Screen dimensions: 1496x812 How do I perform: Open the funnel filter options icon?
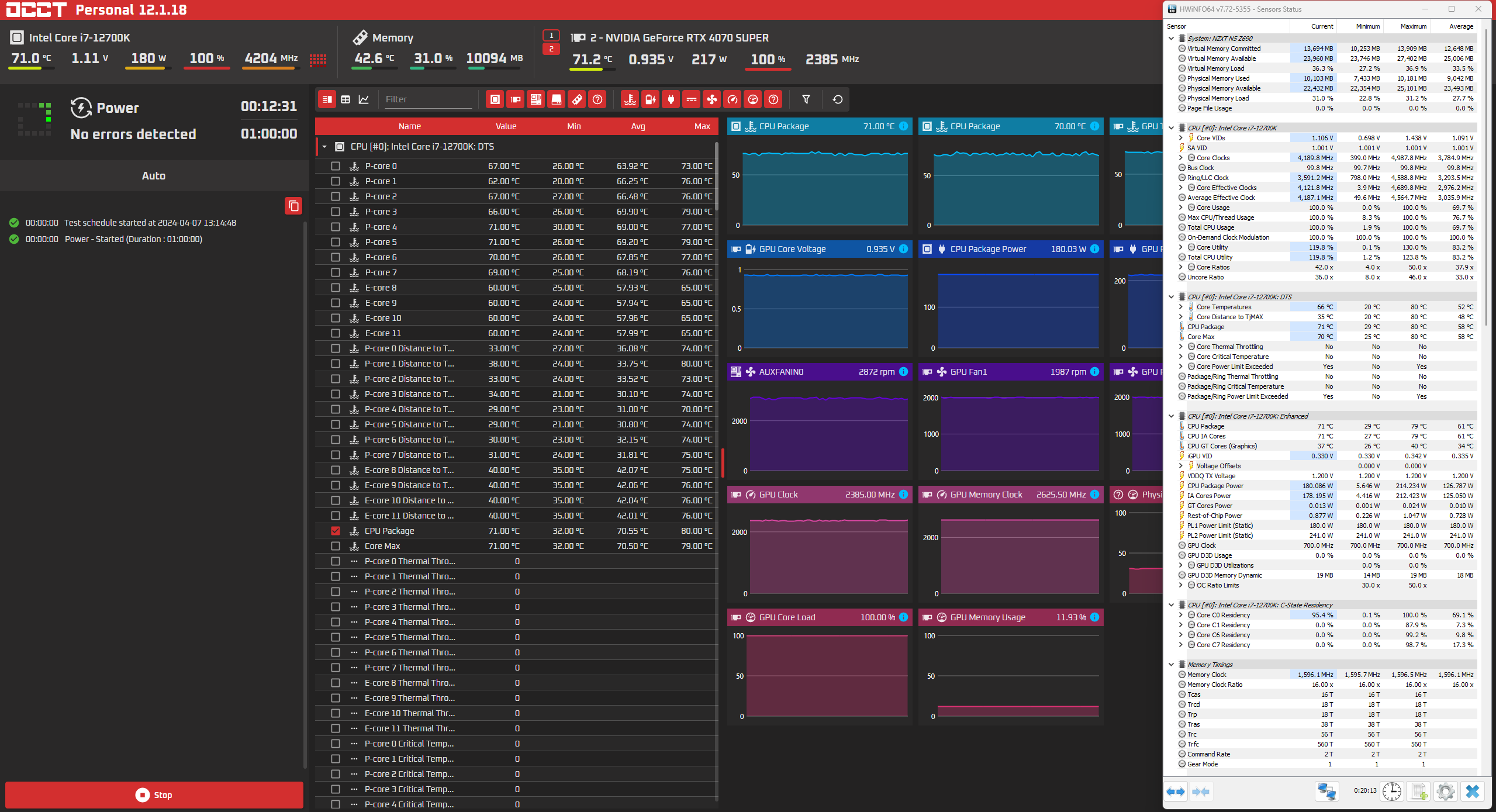click(x=806, y=99)
